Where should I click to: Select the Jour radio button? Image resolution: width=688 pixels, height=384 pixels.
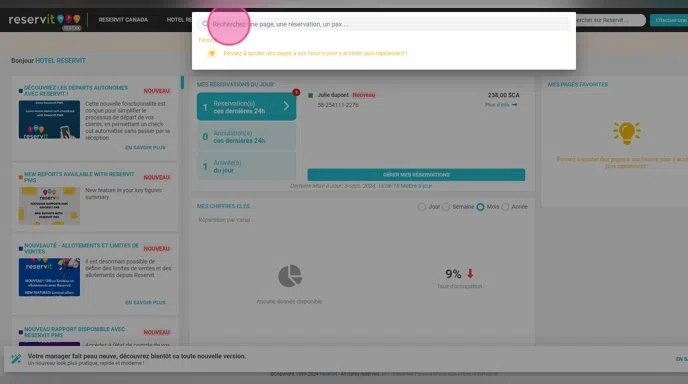click(x=422, y=207)
